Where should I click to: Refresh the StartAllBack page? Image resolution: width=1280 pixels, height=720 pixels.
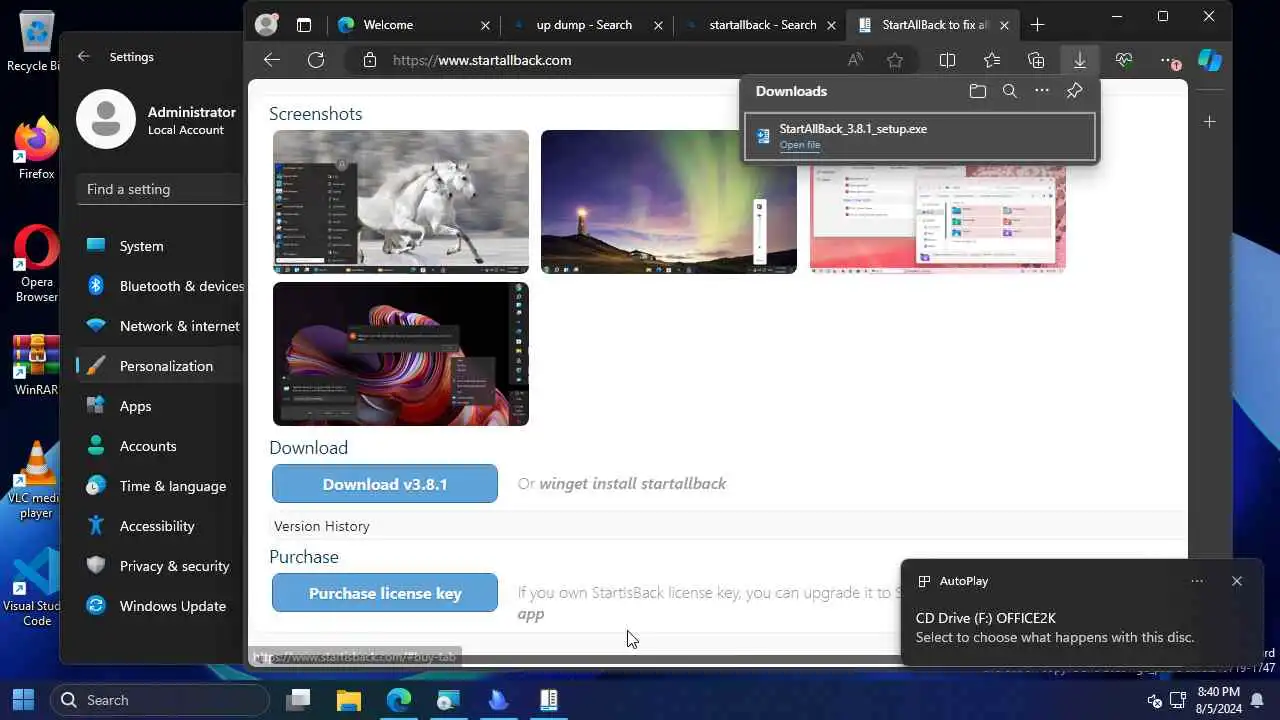tap(316, 60)
